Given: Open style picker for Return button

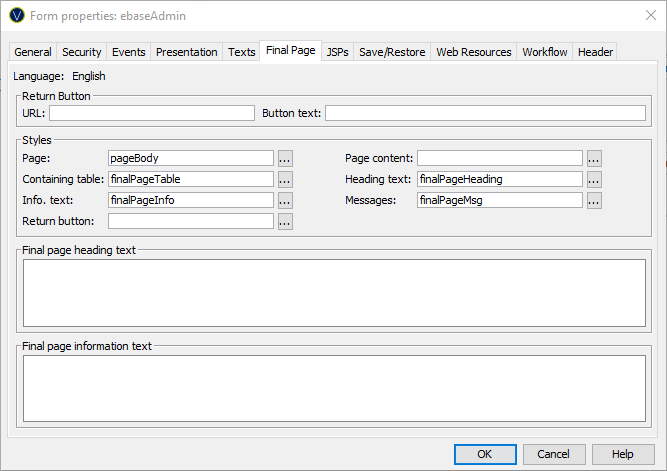Looking at the screenshot, I should click(285, 221).
